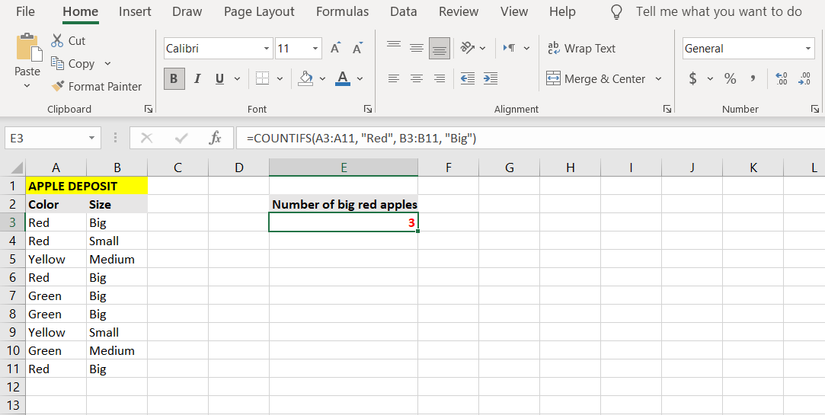Open General number format dropdown
The width and height of the screenshot is (825, 415).
coord(808,48)
